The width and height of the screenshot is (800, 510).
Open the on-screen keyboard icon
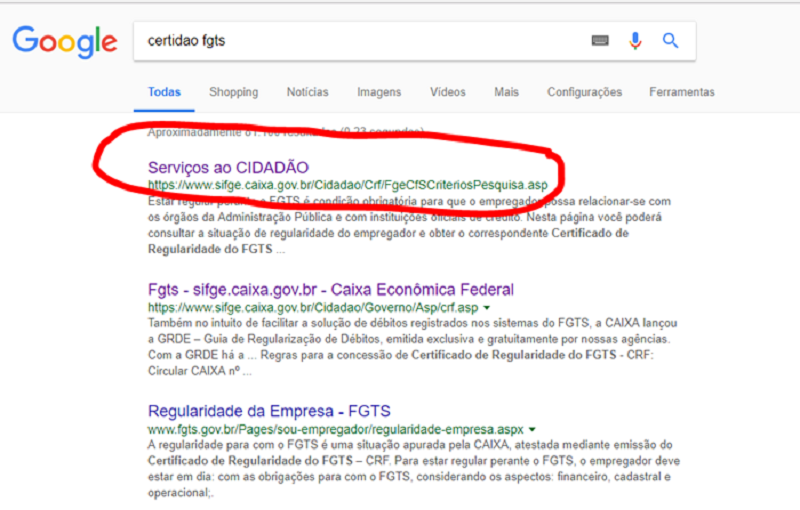[x=600, y=41]
